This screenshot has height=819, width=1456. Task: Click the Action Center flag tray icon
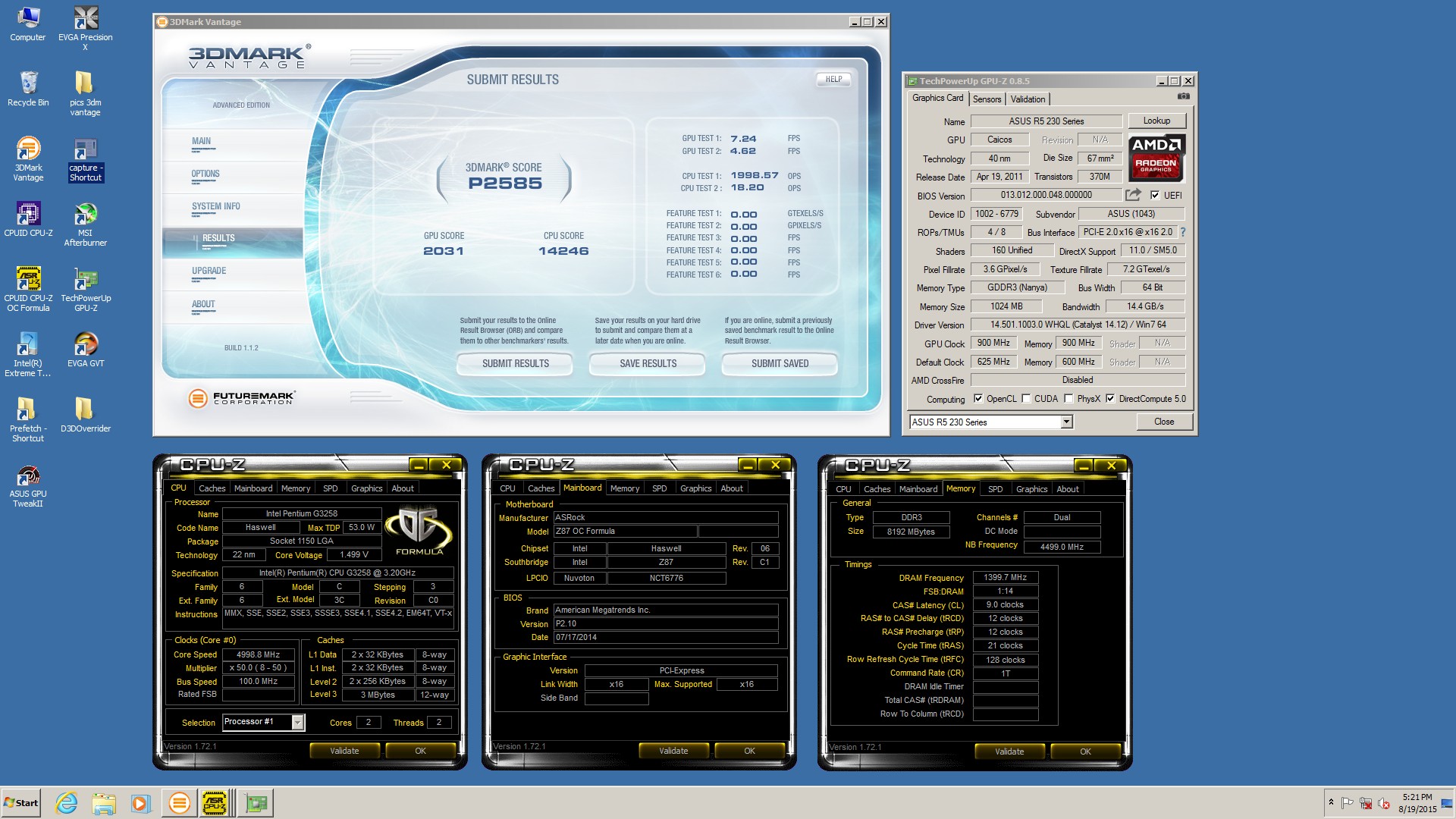tap(1348, 803)
